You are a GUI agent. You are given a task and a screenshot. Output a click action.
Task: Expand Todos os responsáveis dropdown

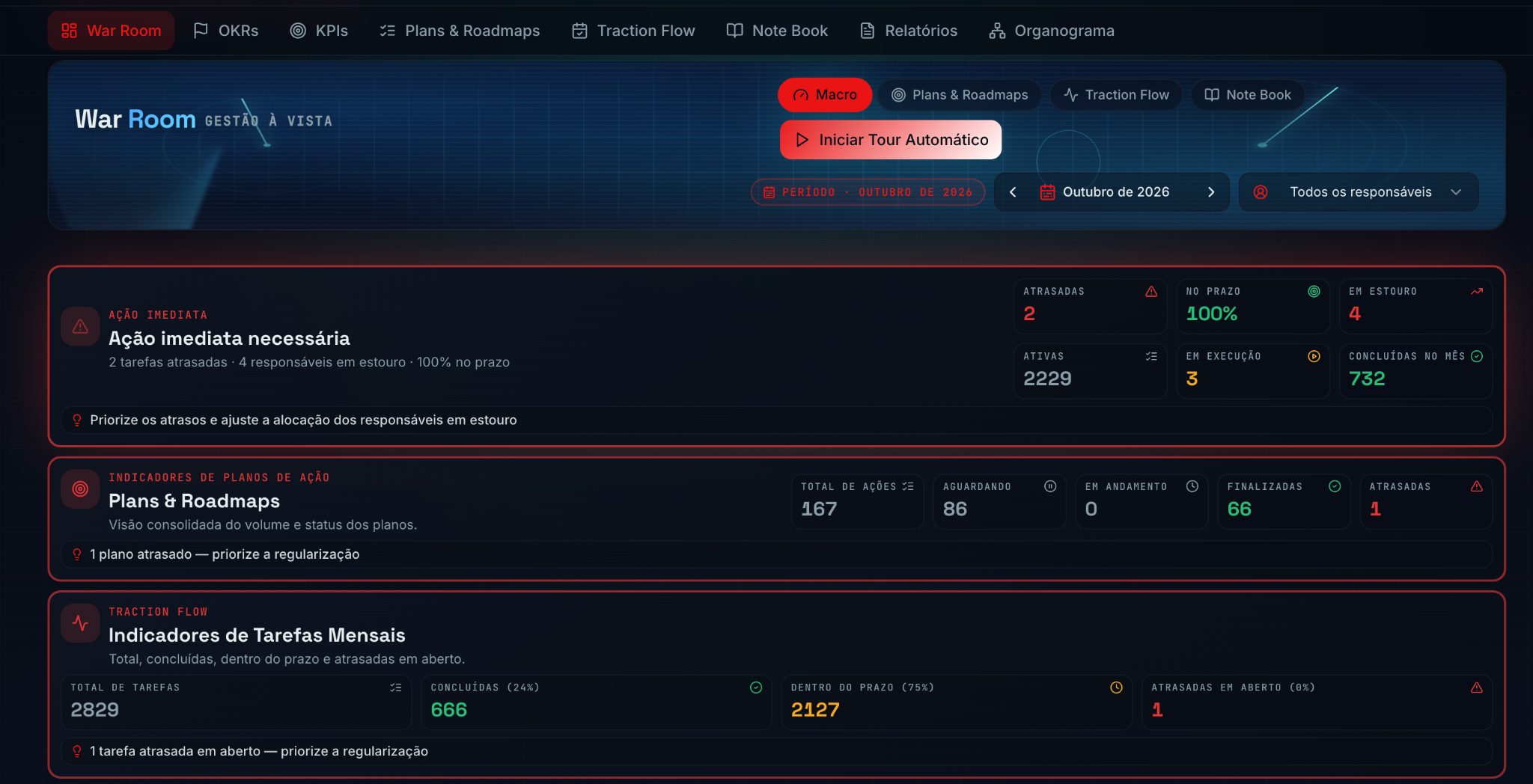[1359, 192]
